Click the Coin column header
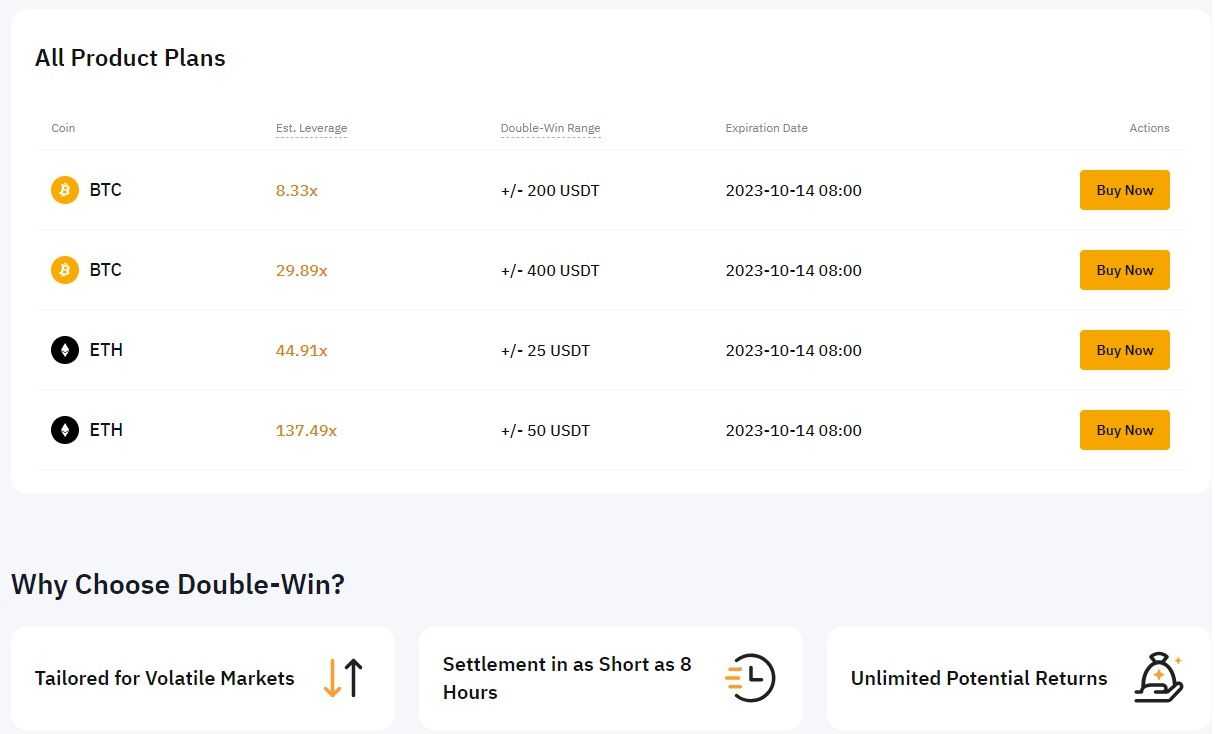This screenshot has height=734, width=1215. pos(63,127)
